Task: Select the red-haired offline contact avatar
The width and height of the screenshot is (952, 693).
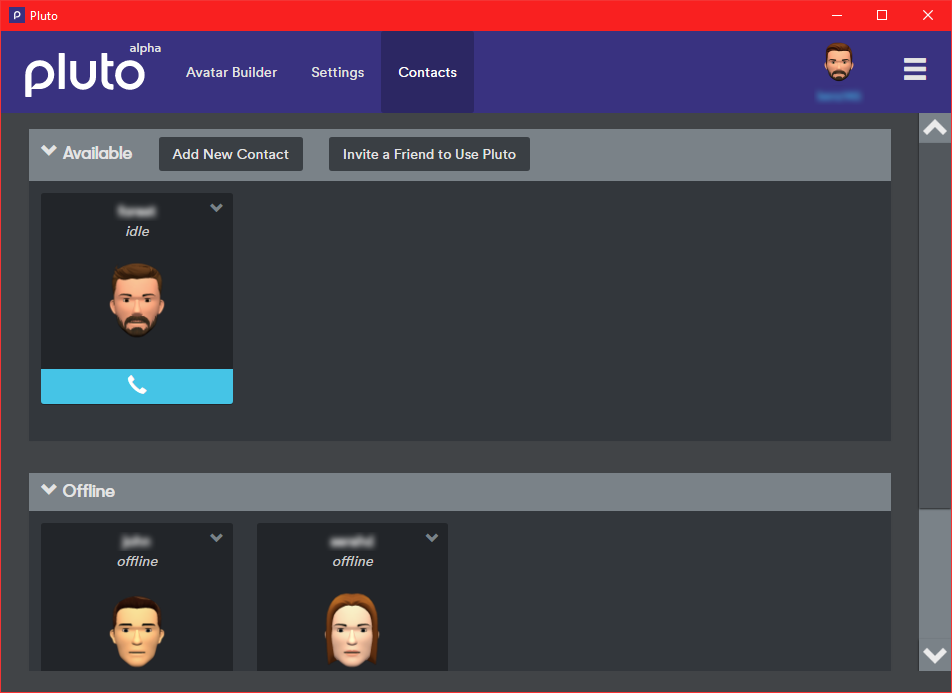Action: tap(352, 630)
